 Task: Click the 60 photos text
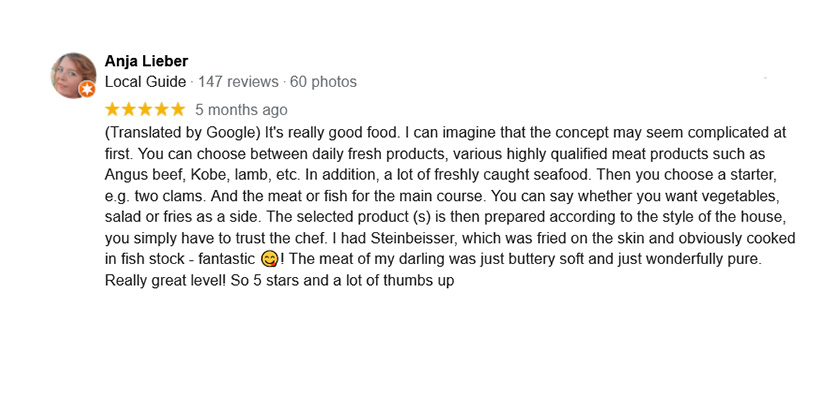[323, 82]
